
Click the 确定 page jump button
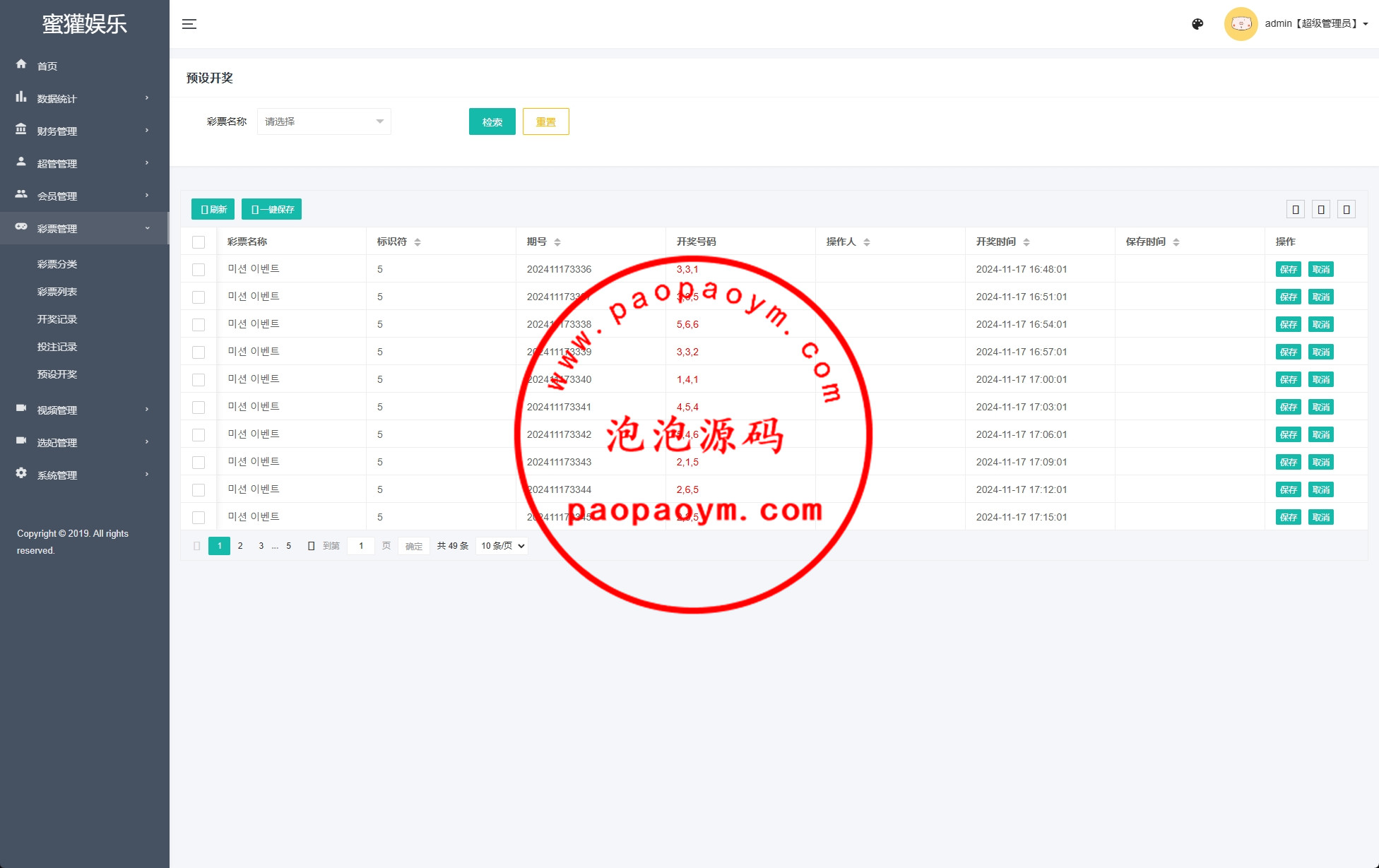tap(414, 546)
